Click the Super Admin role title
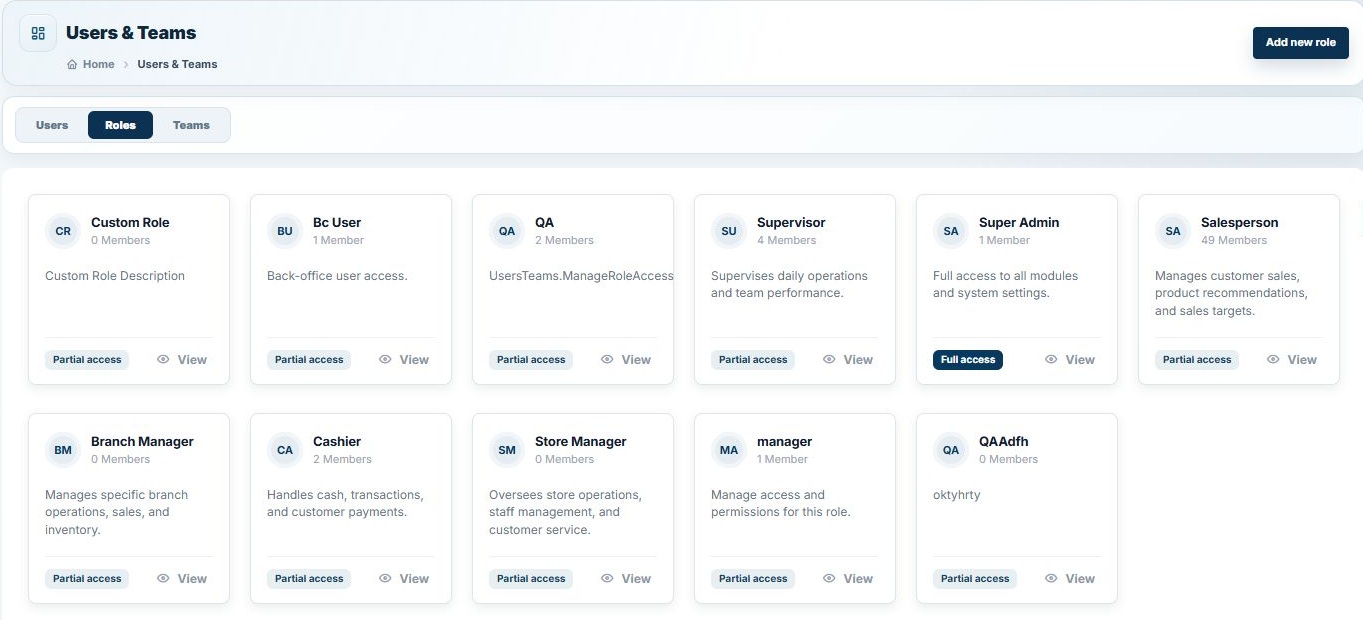Viewport: 1363px width, 620px height. coord(1019,223)
